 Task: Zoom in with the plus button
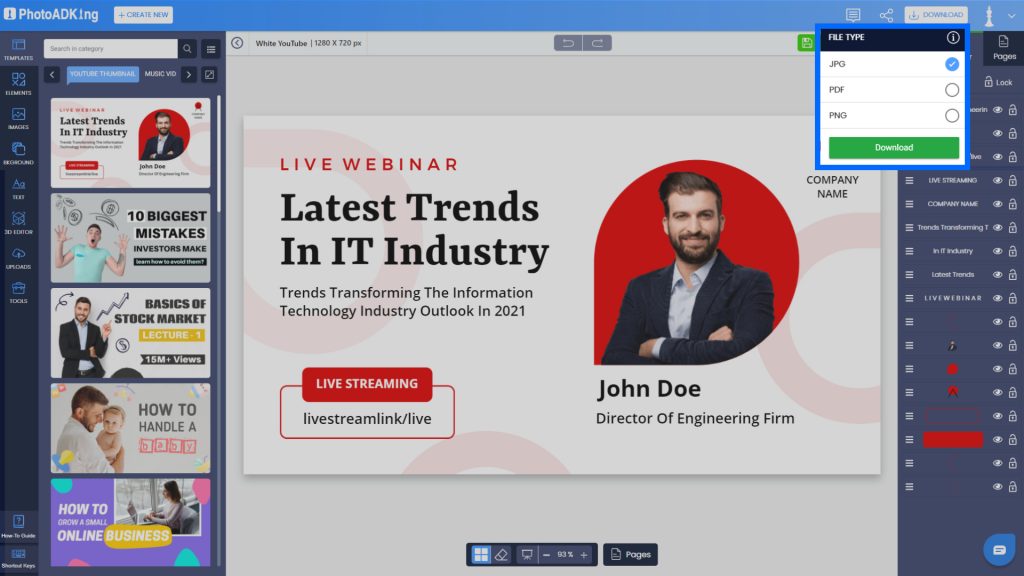pyautogui.click(x=584, y=554)
